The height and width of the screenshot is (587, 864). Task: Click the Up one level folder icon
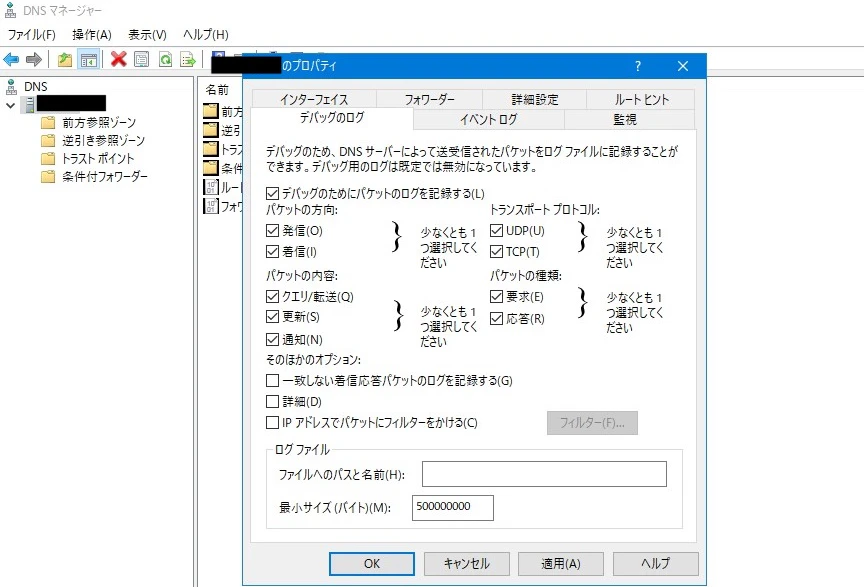(x=65, y=59)
